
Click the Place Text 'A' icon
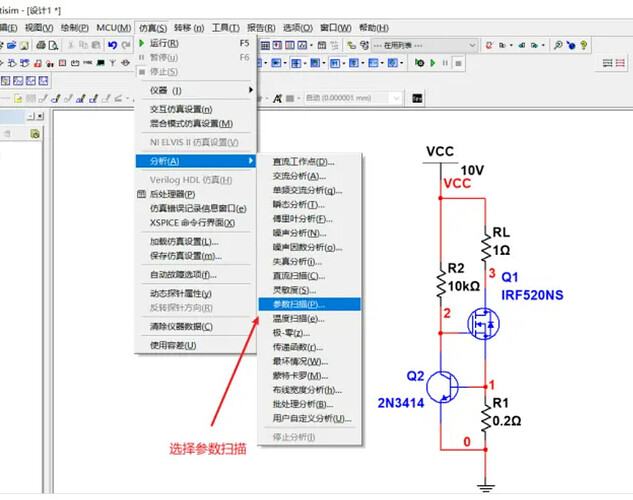tap(277, 98)
